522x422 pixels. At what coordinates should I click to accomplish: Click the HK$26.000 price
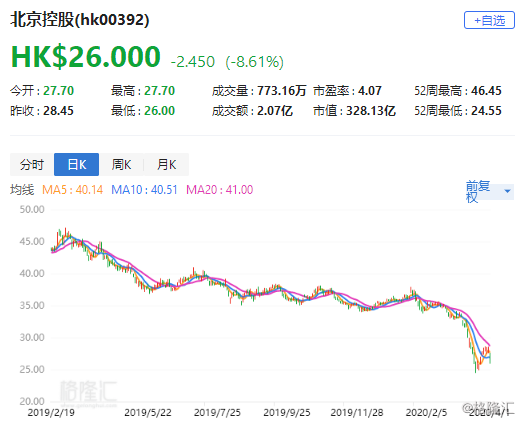[86, 56]
